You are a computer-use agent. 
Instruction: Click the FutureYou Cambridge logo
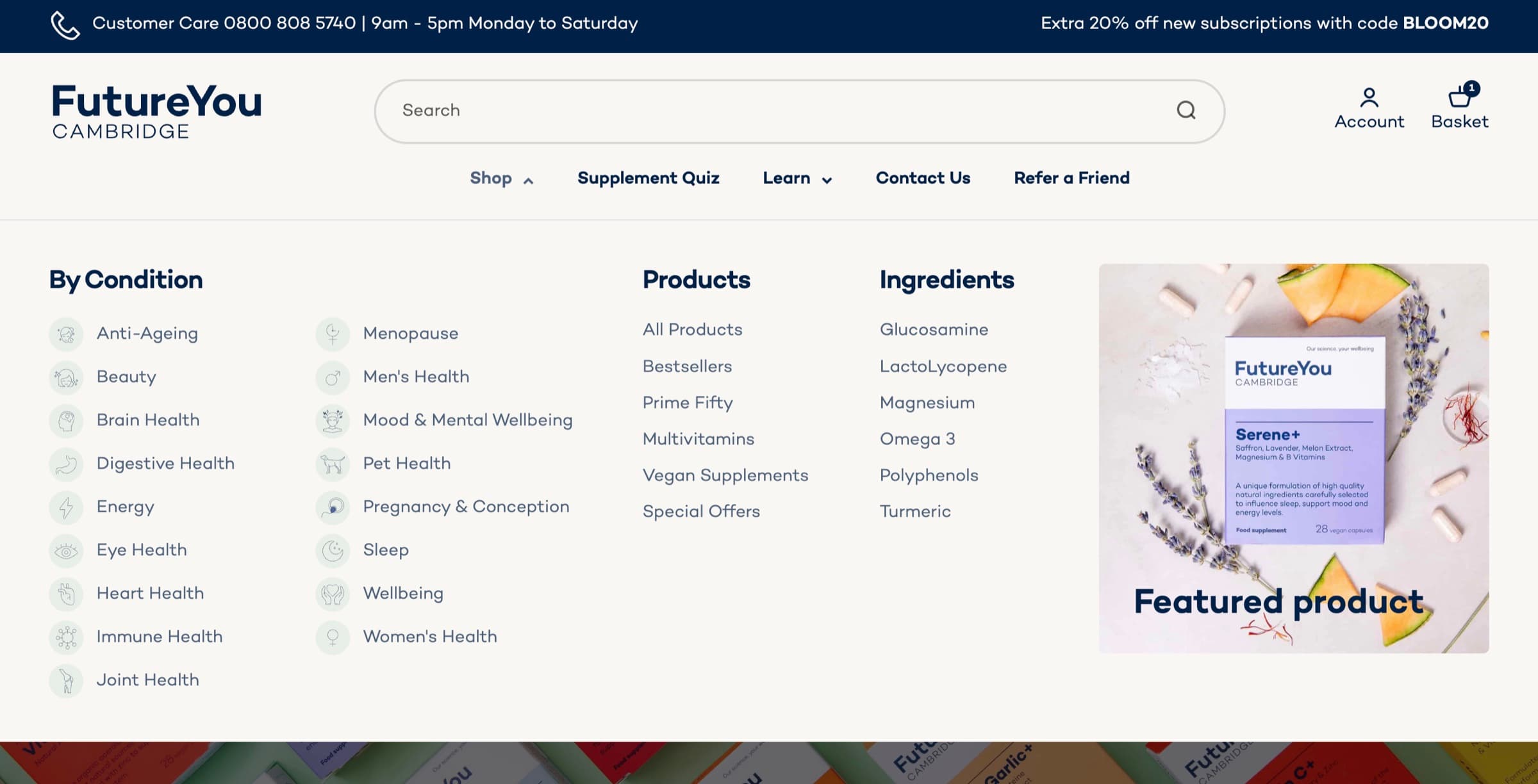[x=157, y=111]
